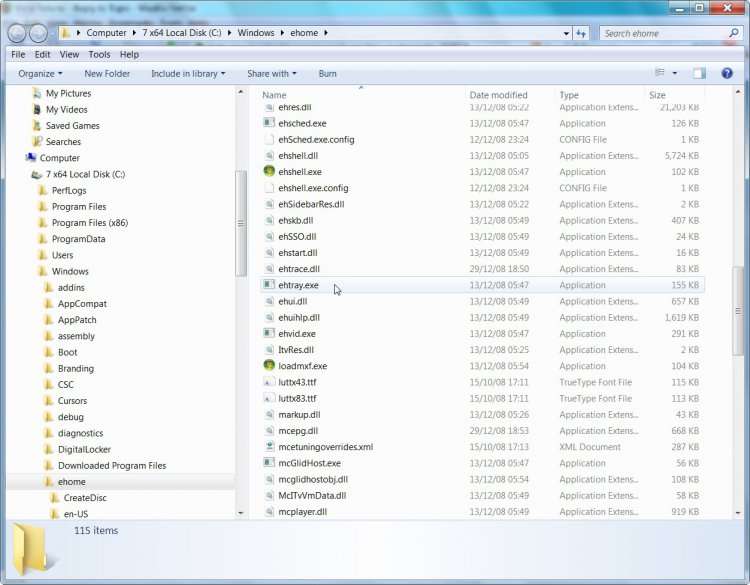This screenshot has height=585, width=750.
Task: Open the File menu
Action: pyautogui.click(x=18, y=55)
